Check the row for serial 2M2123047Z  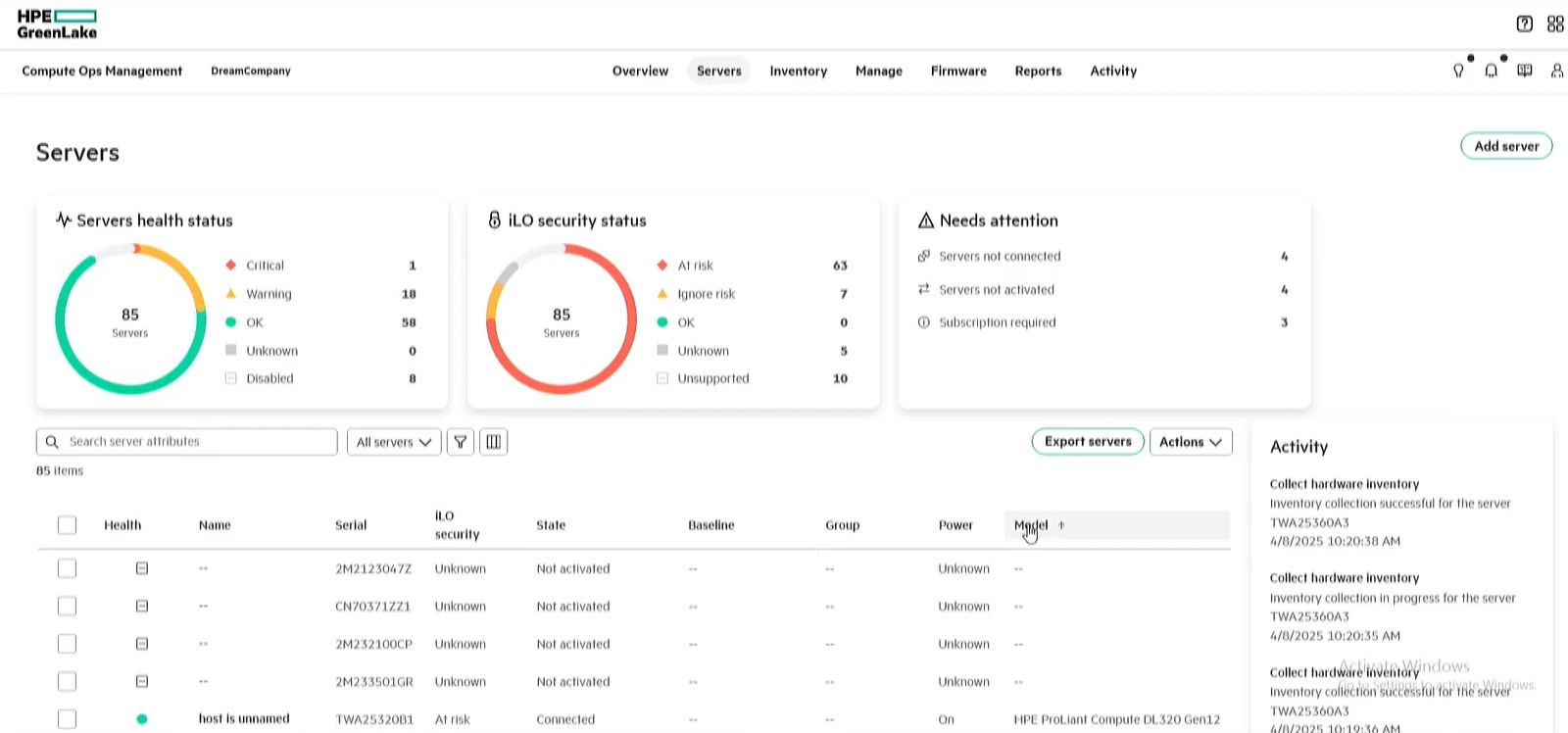67,568
